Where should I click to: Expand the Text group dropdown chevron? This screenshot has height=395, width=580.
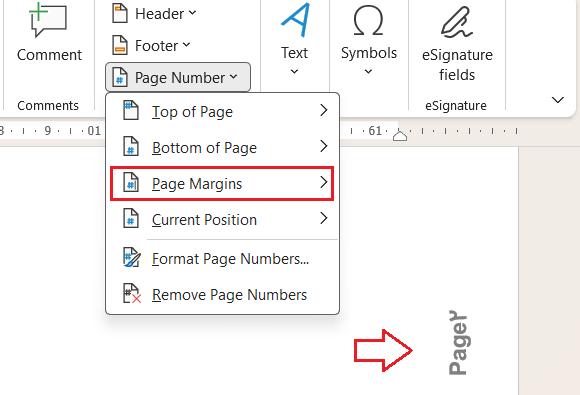pyautogui.click(x=294, y=71)
